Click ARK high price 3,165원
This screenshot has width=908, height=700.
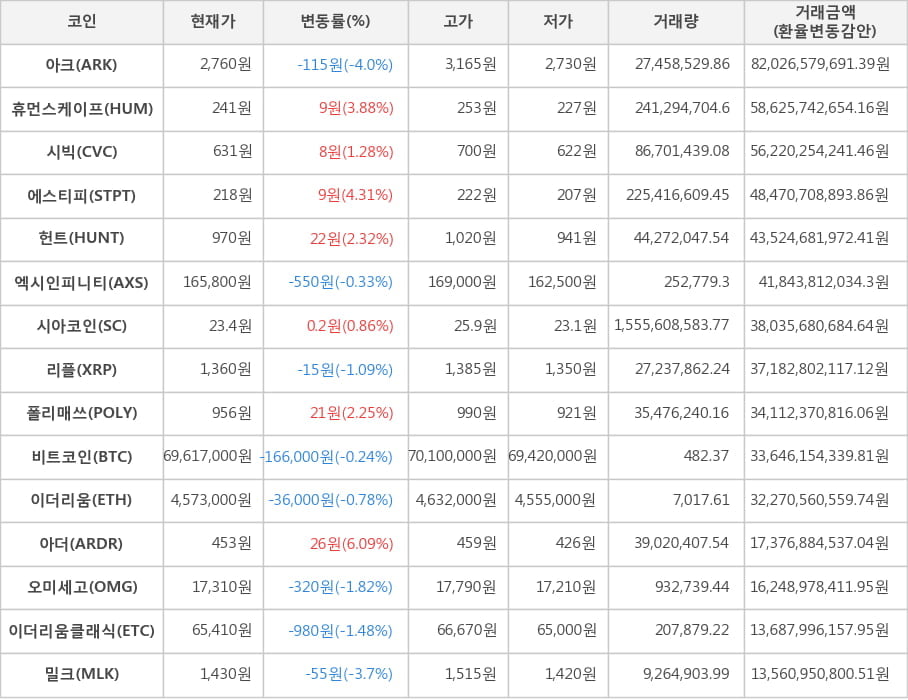471,64
